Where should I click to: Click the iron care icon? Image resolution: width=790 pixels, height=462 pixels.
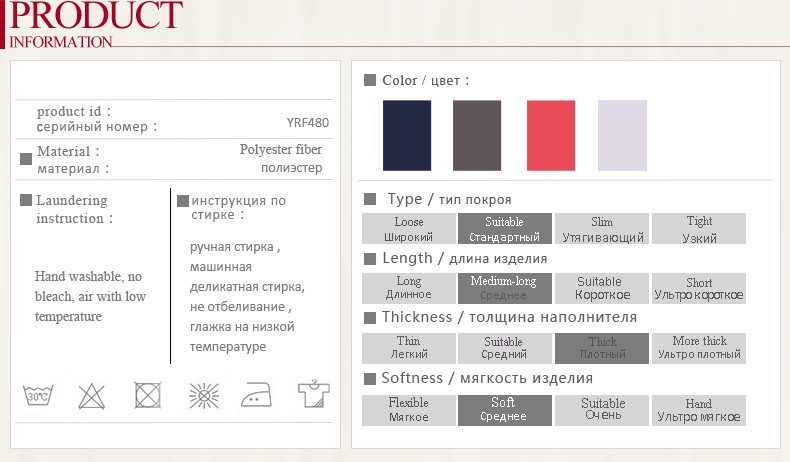tap(258, 395)
